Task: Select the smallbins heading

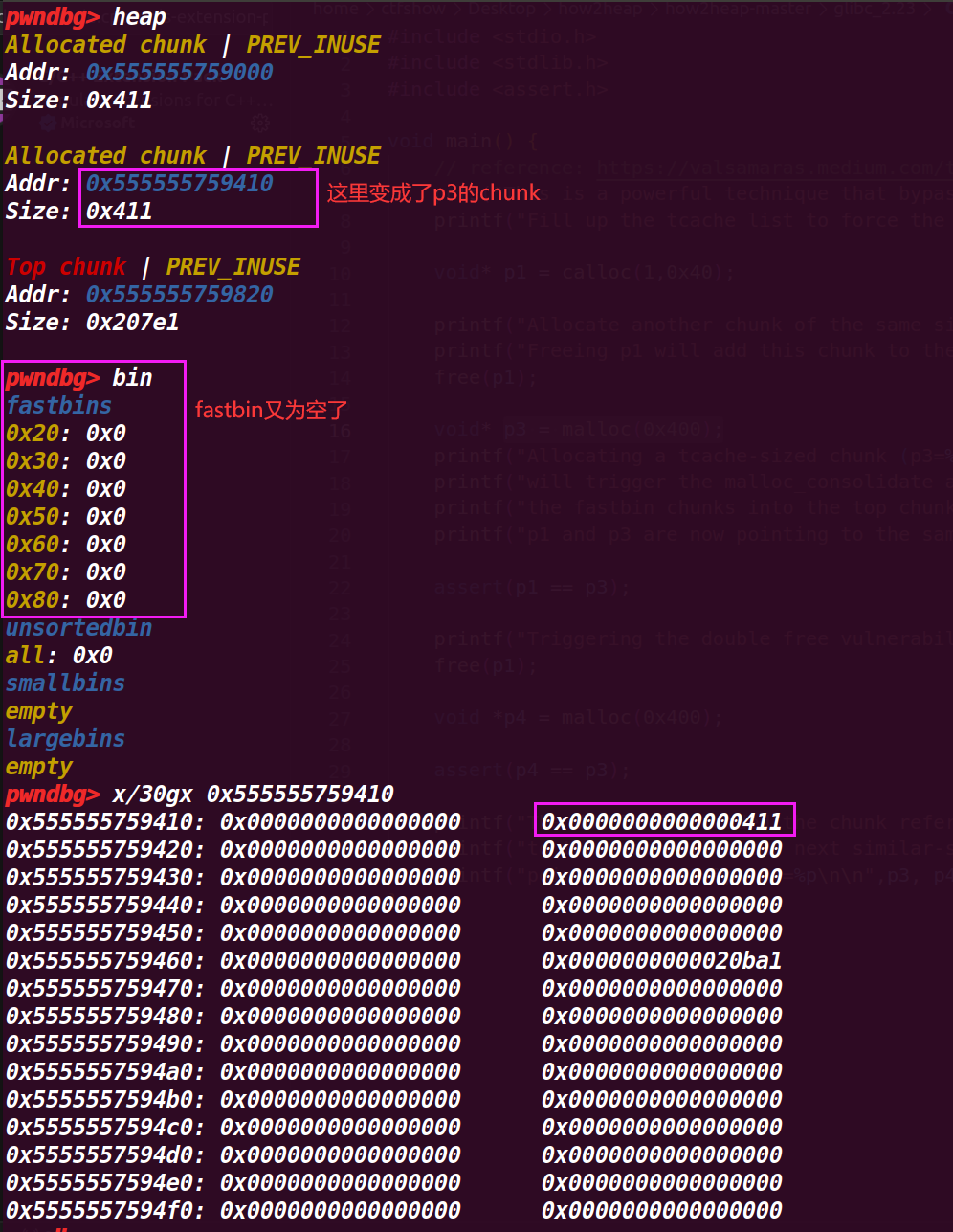Action: click(x=65, y=683)
